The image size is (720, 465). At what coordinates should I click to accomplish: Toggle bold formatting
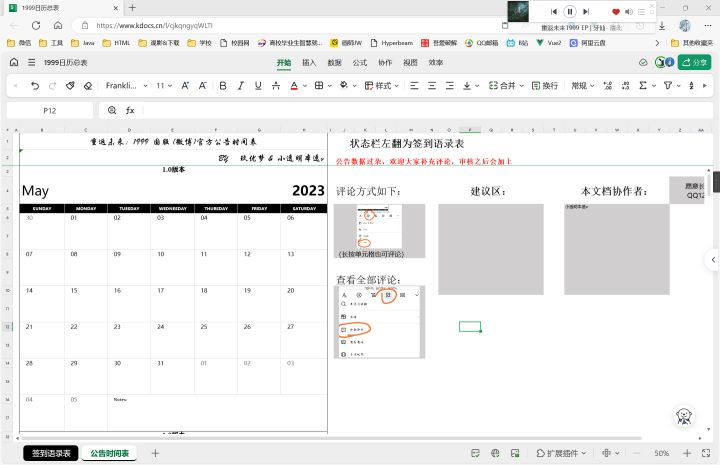click(x=223, y=85)
